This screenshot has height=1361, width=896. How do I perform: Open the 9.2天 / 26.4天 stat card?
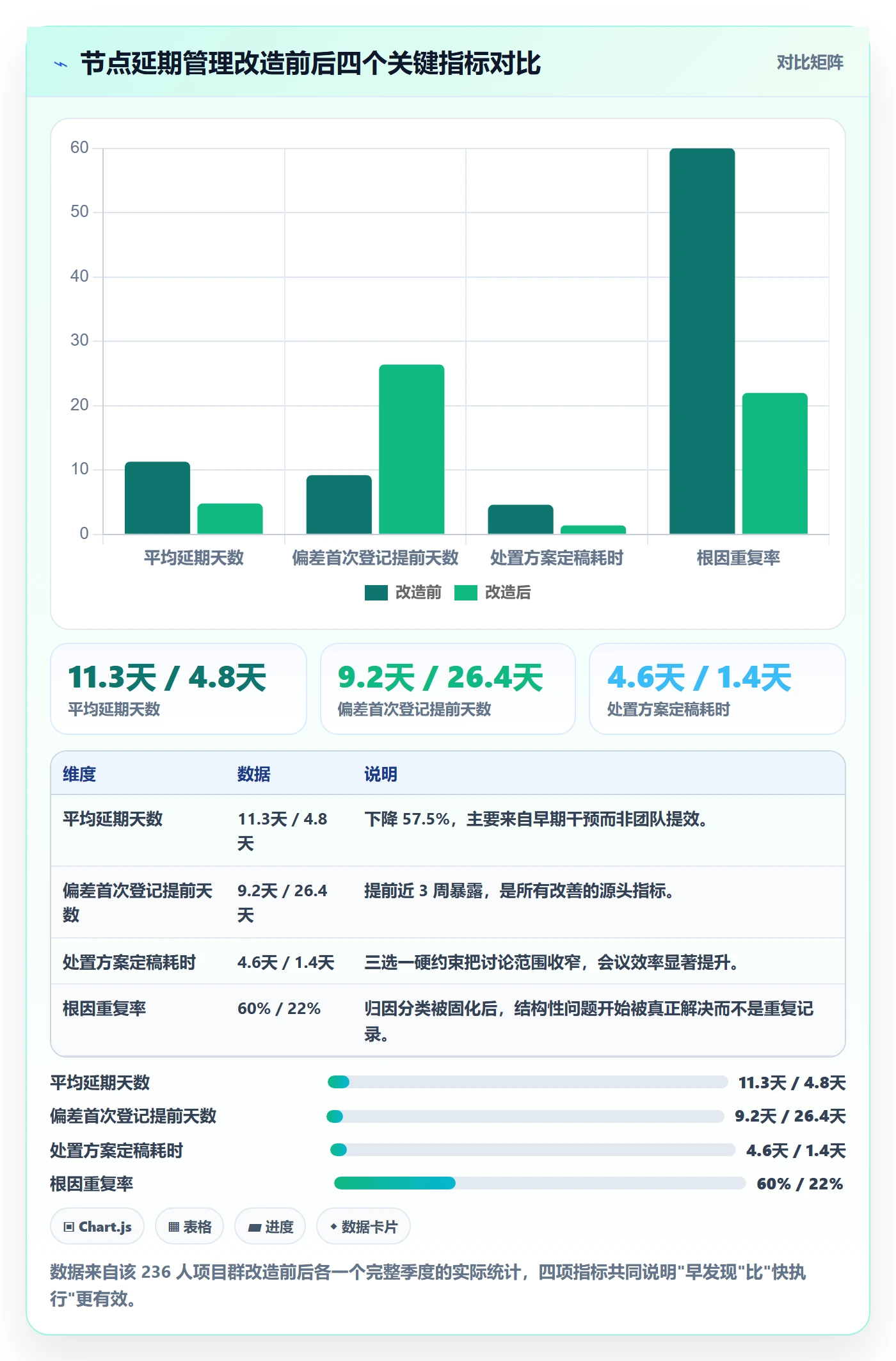point(448,689)
